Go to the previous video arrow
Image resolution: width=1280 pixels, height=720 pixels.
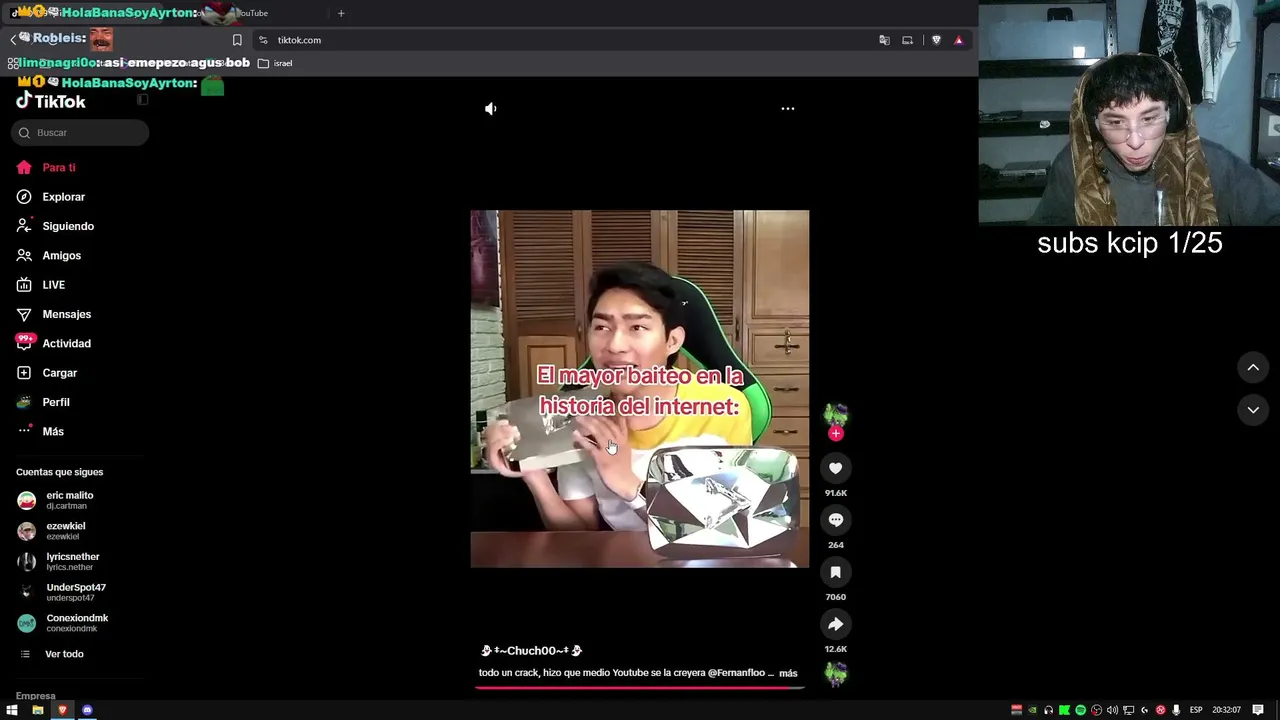[1253, 368]
